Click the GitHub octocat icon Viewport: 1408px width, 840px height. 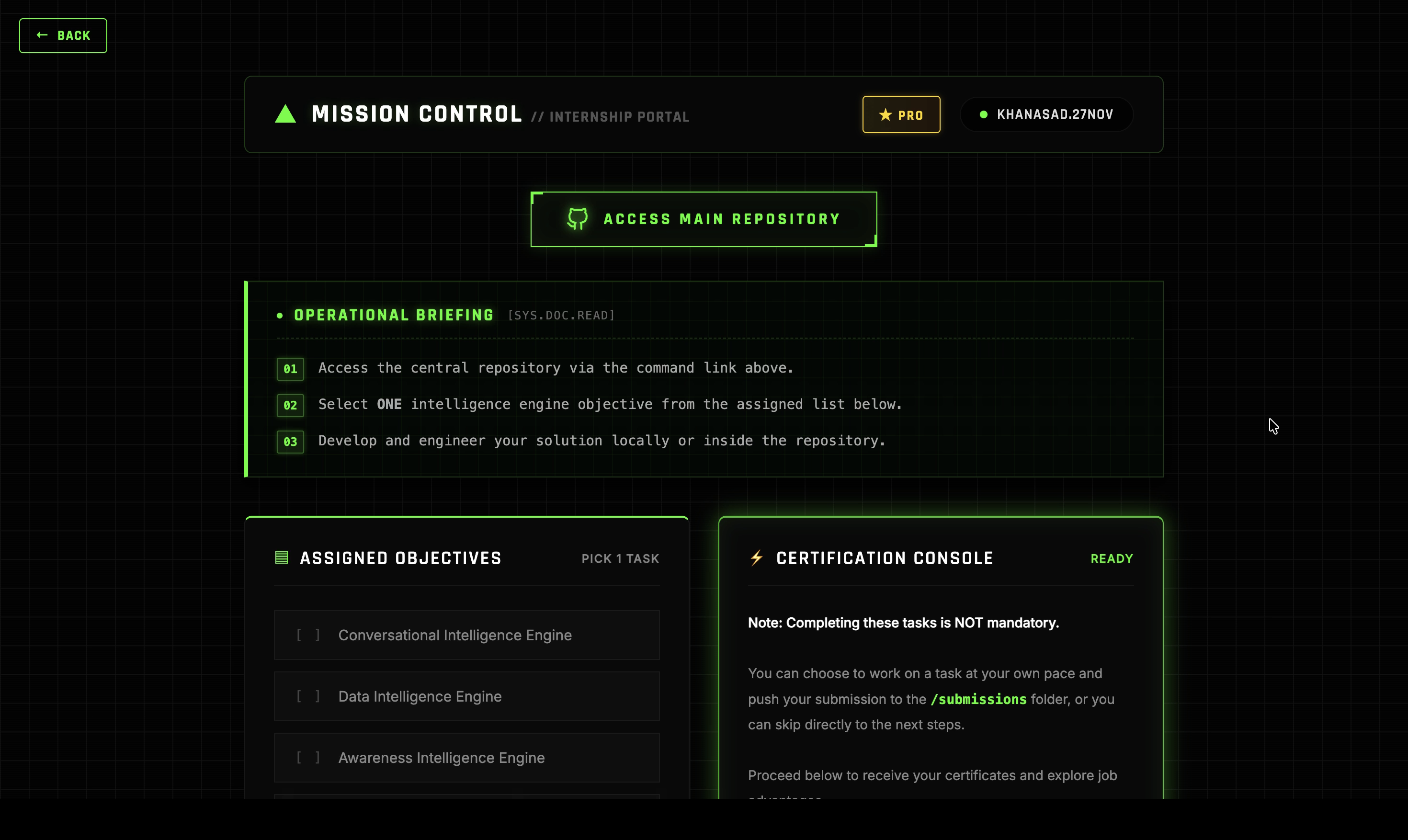coord(577,218)
